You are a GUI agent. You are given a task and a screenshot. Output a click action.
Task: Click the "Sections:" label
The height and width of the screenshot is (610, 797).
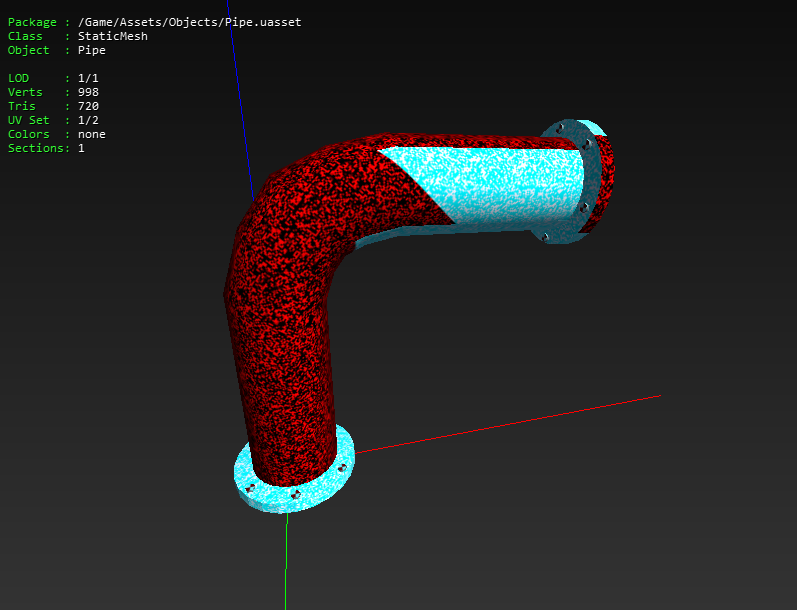39,148
